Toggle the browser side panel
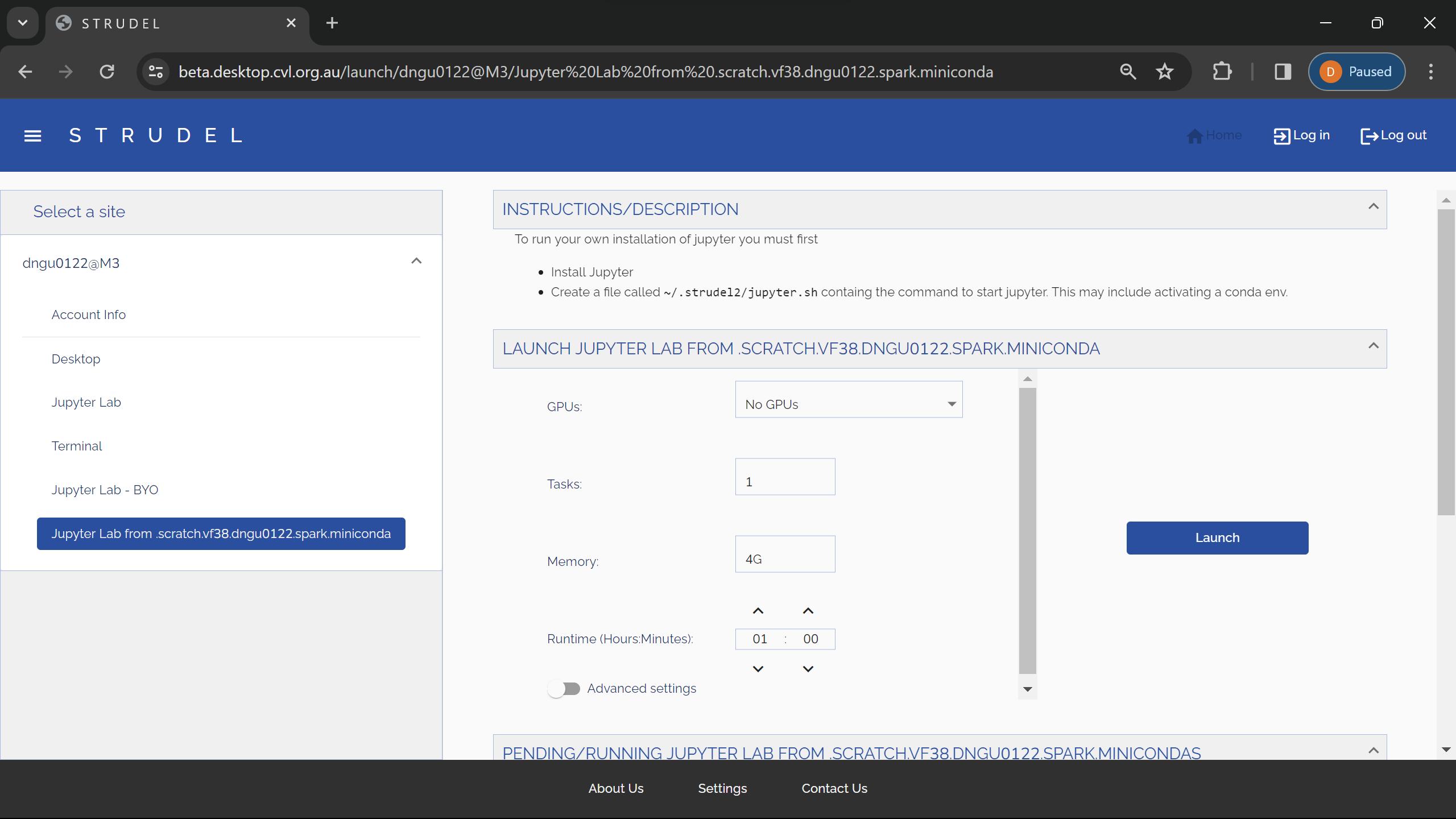 tap(1283, 72)
